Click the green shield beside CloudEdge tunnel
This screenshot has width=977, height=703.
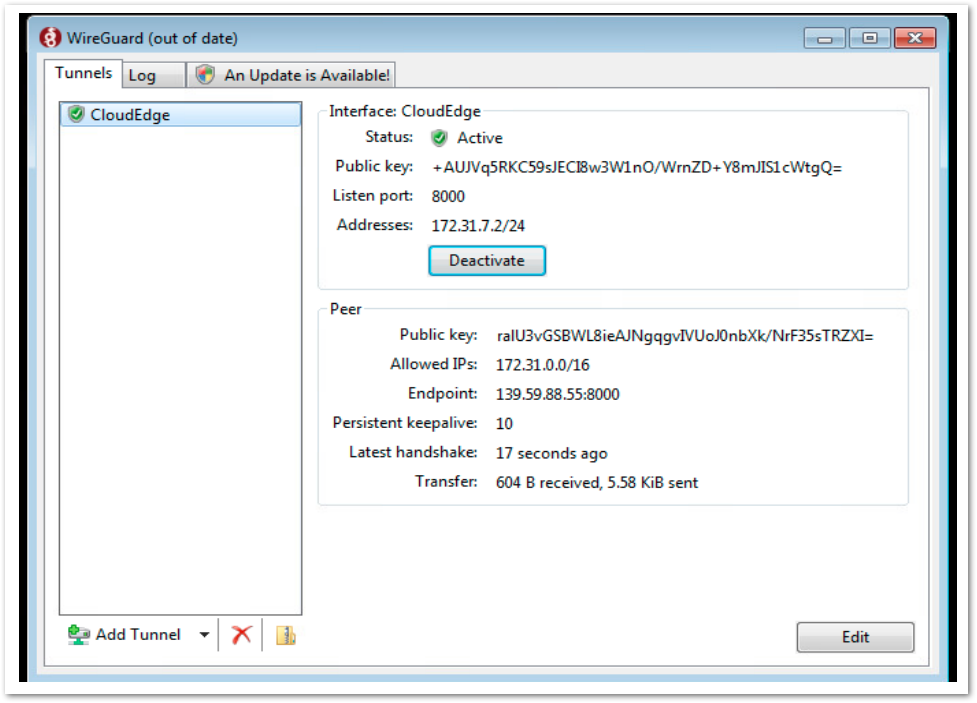76,115
